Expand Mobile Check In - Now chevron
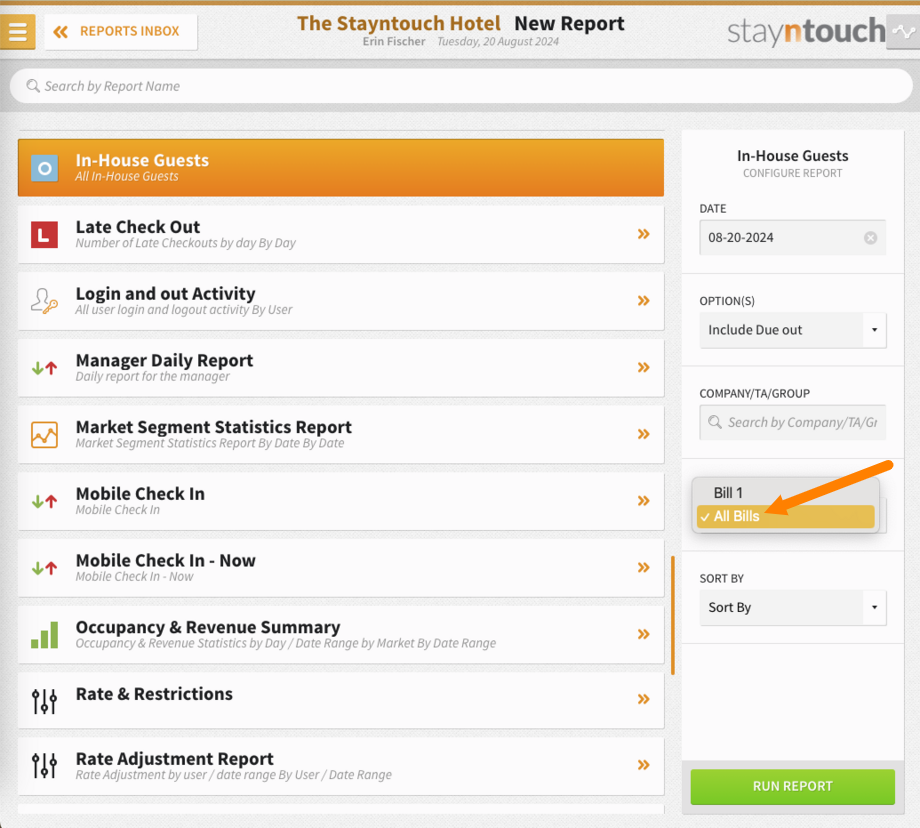This screenshot has height=828, width=920. 644,567
